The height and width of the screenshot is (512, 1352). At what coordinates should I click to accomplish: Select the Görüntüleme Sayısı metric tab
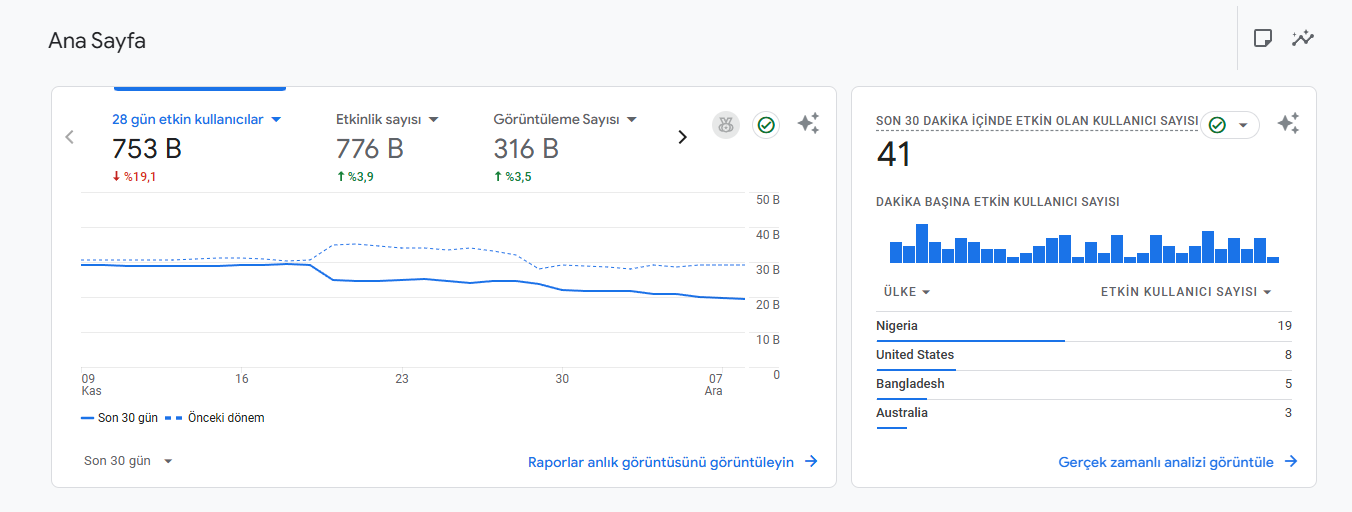coord(566,148)
